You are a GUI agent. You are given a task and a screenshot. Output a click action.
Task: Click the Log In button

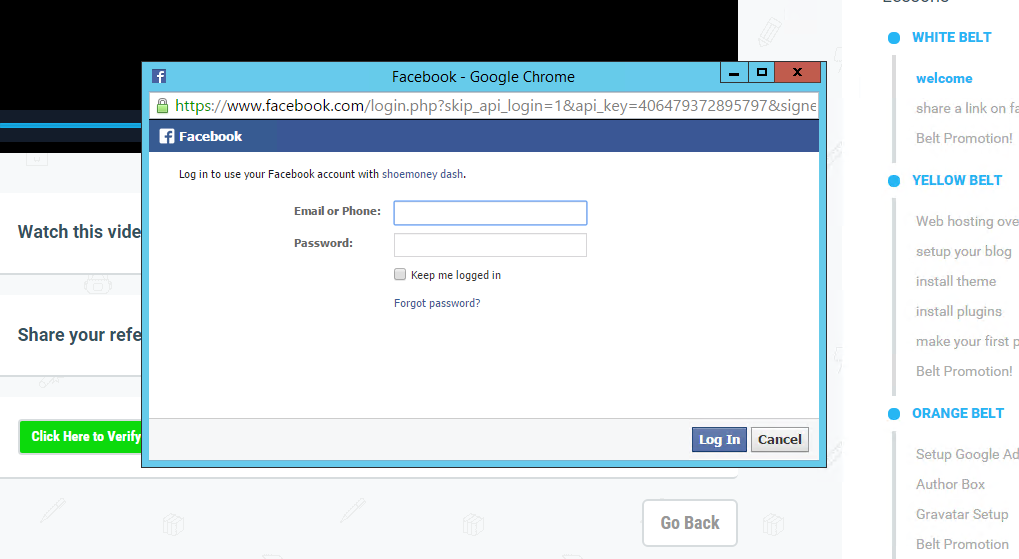tap(719, 439)
